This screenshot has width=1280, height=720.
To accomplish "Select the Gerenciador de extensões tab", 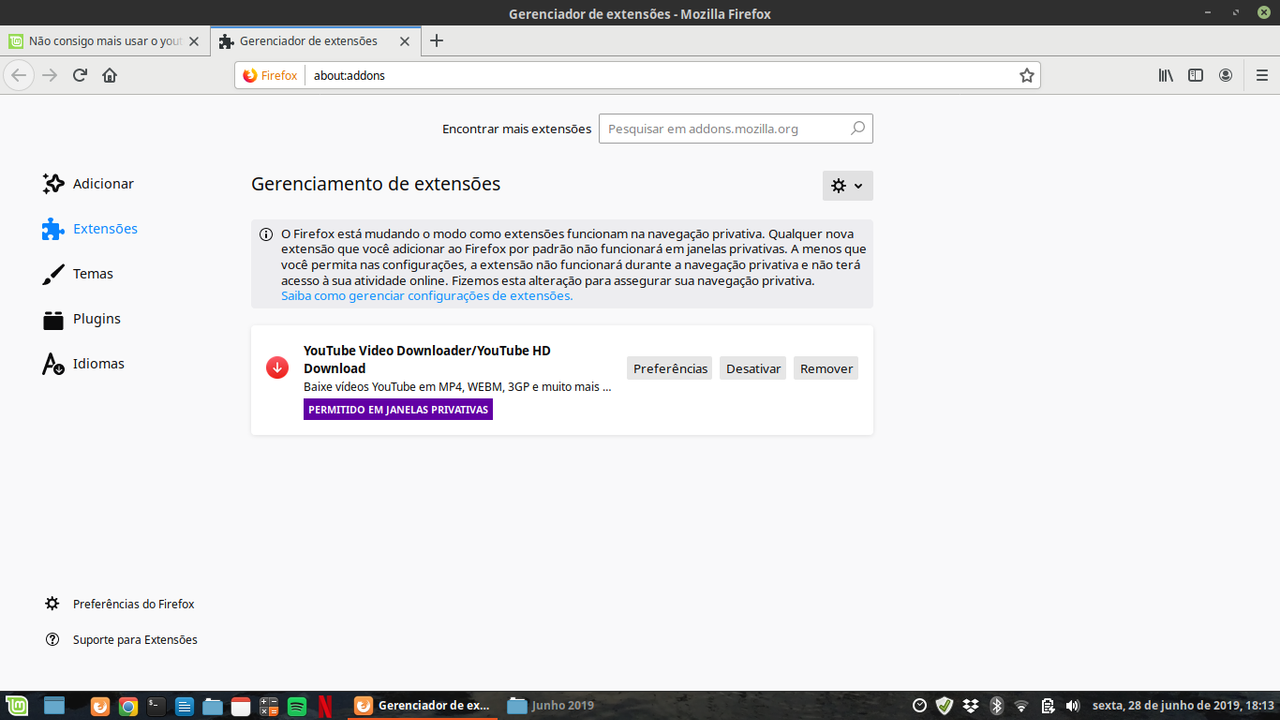I will click(315, 42).
